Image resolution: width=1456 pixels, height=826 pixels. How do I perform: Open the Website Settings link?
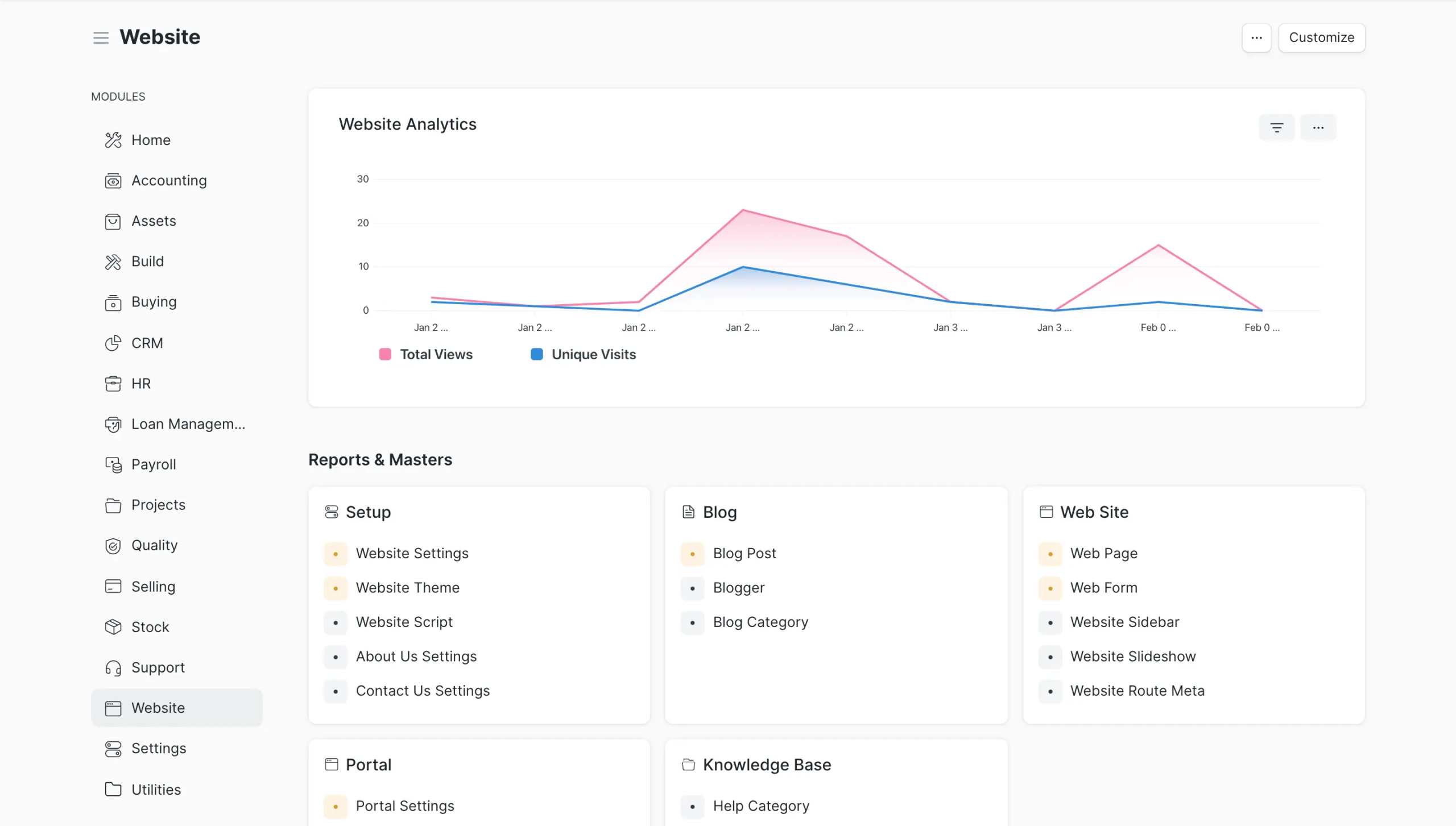click(412, 554)
